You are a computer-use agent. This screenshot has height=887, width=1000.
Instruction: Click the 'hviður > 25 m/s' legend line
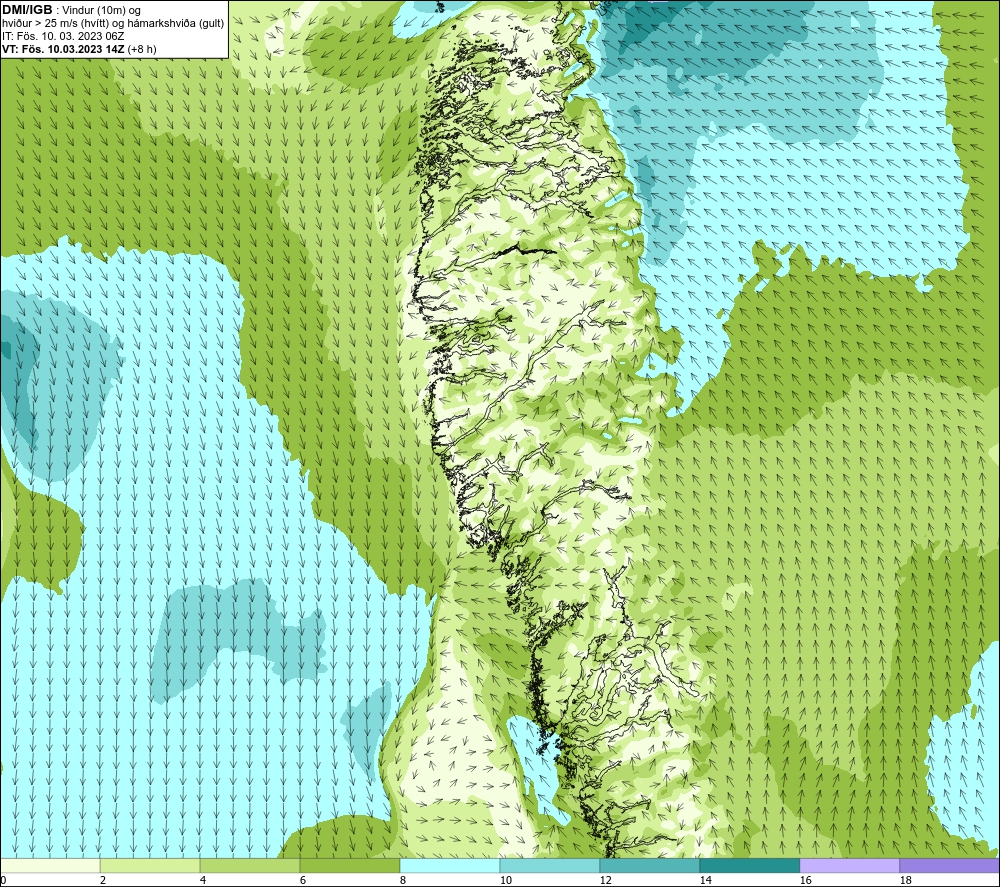tap(113, 24)
